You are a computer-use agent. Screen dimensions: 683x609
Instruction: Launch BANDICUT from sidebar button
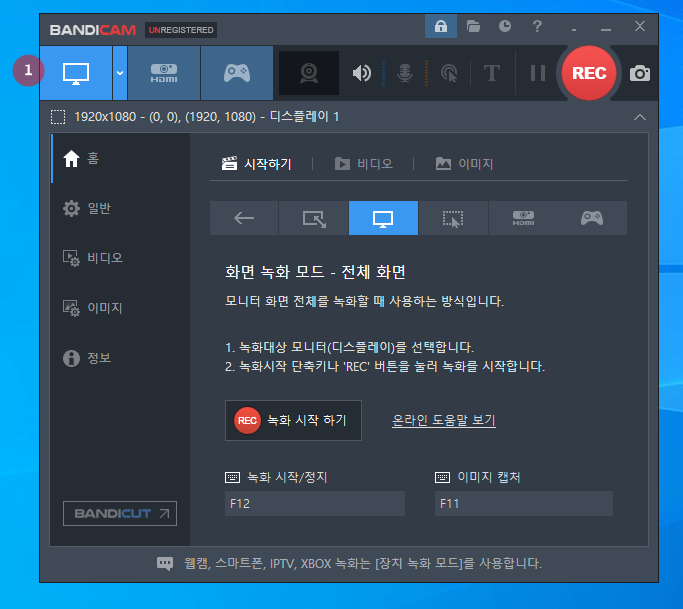pos(120,514)
